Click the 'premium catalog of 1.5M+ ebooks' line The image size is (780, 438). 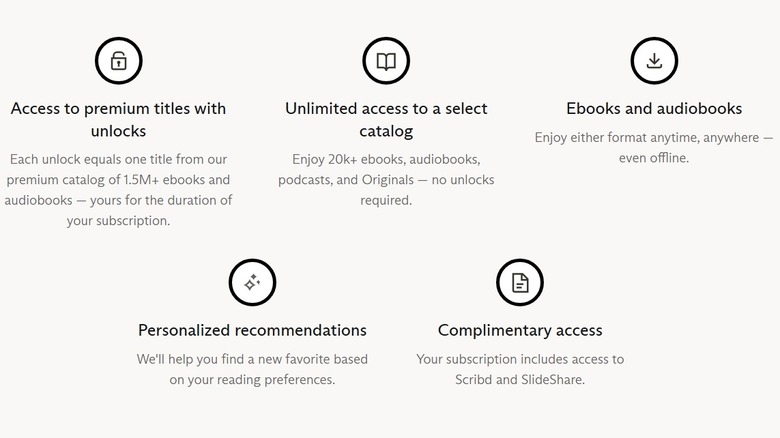(119, 179)
